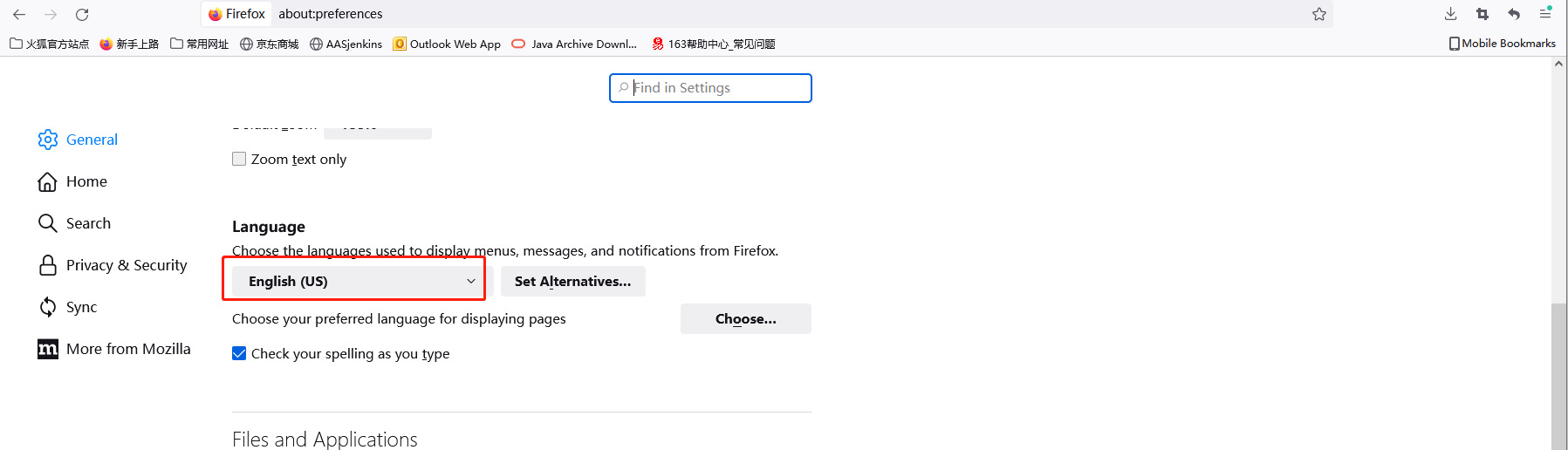
Task: Enable the Zoom text only checkbox
Action: pos(239,159)
